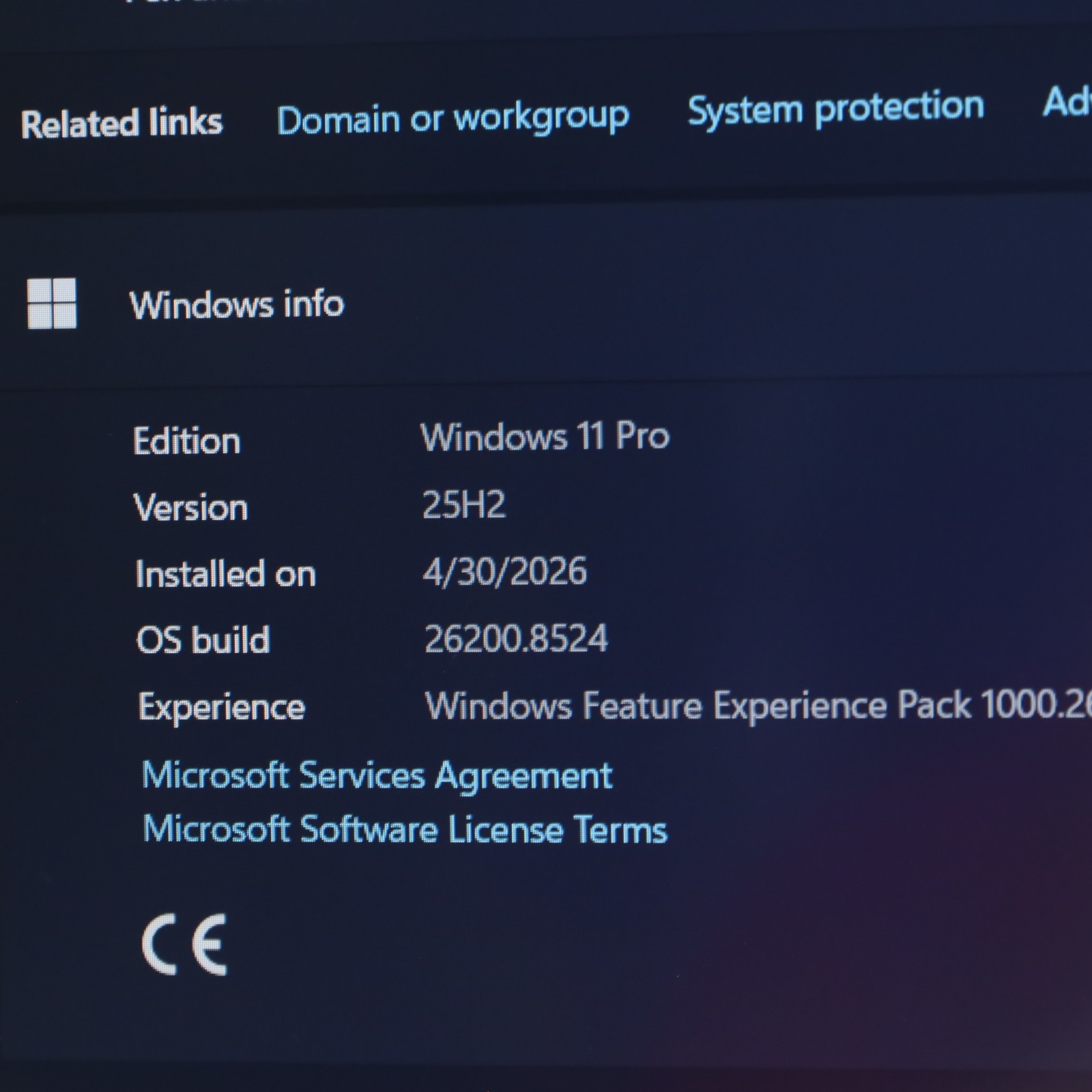Open the Domain or workgroup link
Viewport: 1092px width, 1092px height.
click(x=453, y=119)
